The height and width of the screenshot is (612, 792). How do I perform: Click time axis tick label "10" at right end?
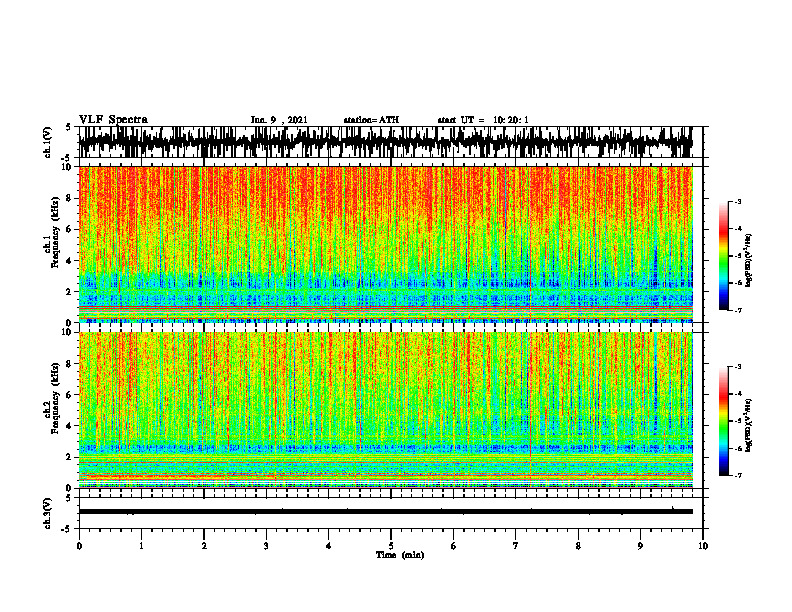coord(703,546)
